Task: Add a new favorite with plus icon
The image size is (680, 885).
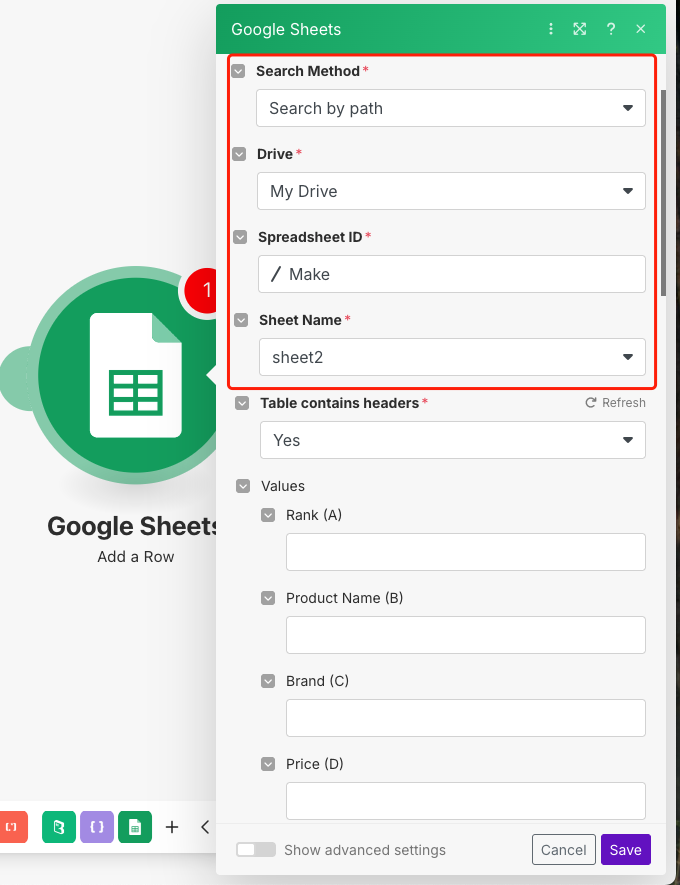Action: (x=172, y=827)
